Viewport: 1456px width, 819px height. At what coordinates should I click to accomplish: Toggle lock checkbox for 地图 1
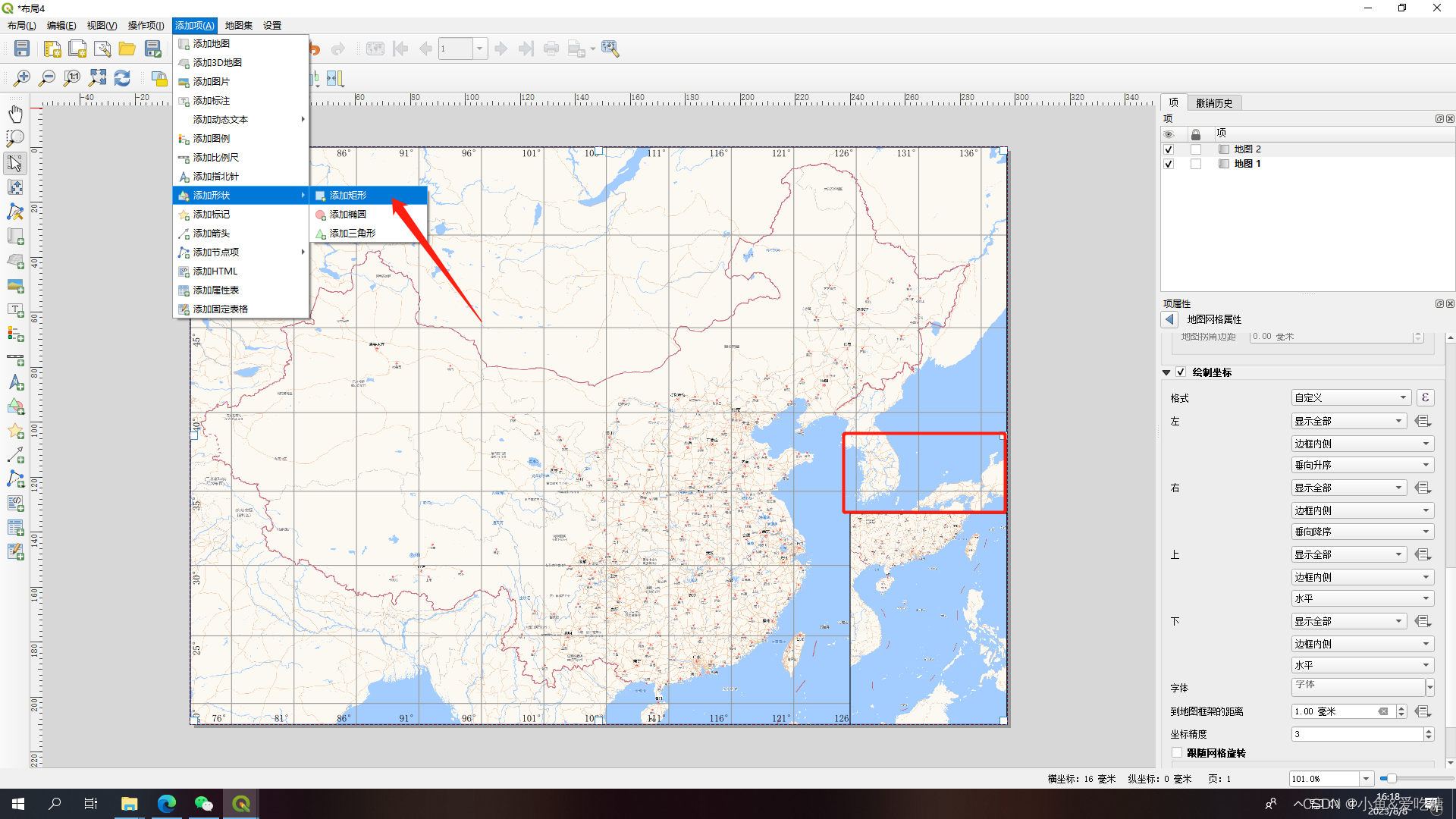pyautogui.click(x=1196, y=164)
